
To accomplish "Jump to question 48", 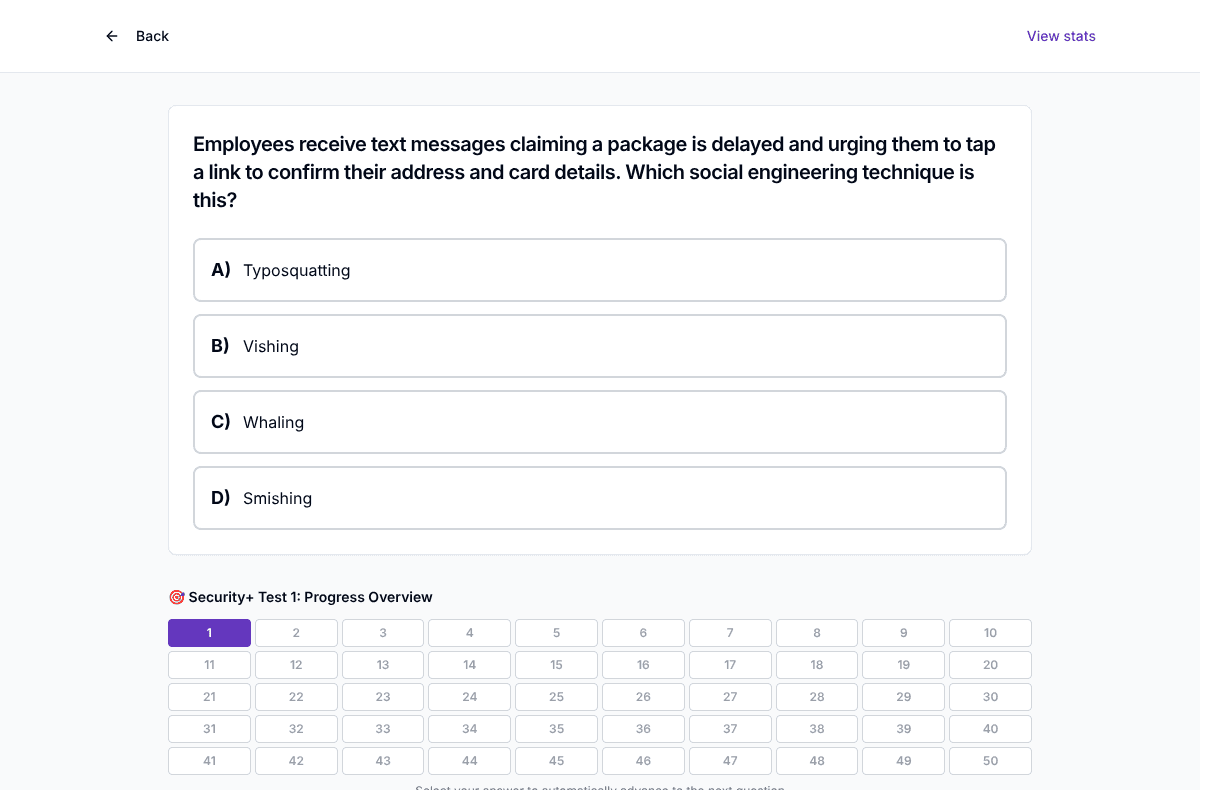I will [x=817, y=761].
